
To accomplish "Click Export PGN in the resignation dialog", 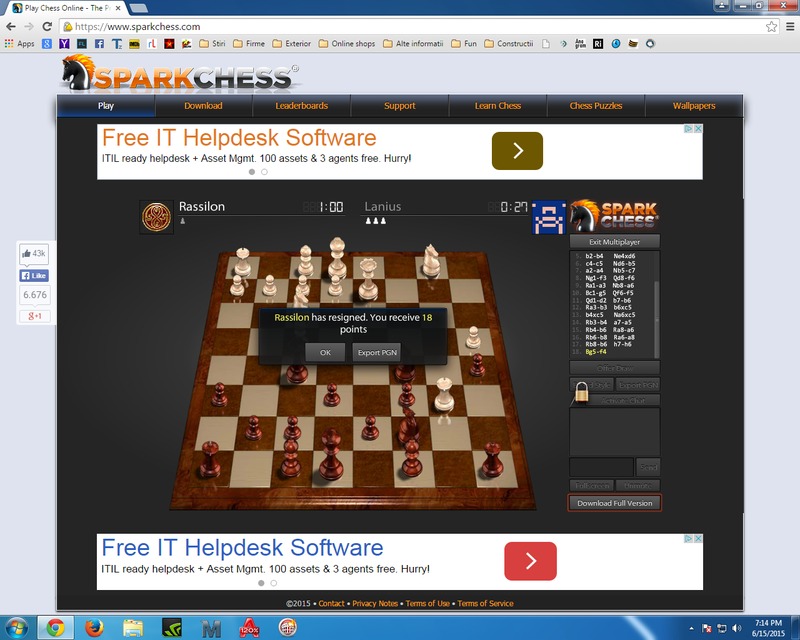I will pyautogui.click(x=377, y=352).
